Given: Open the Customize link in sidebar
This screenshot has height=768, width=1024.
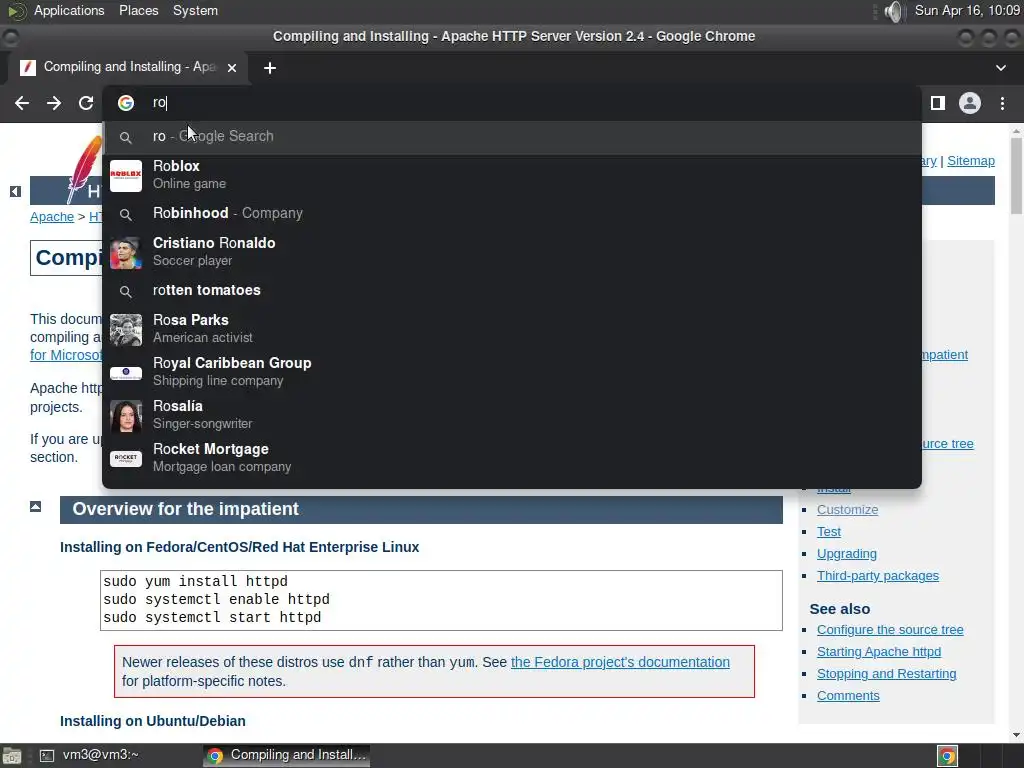Looking at the screenshot, I should click(847, 509).
